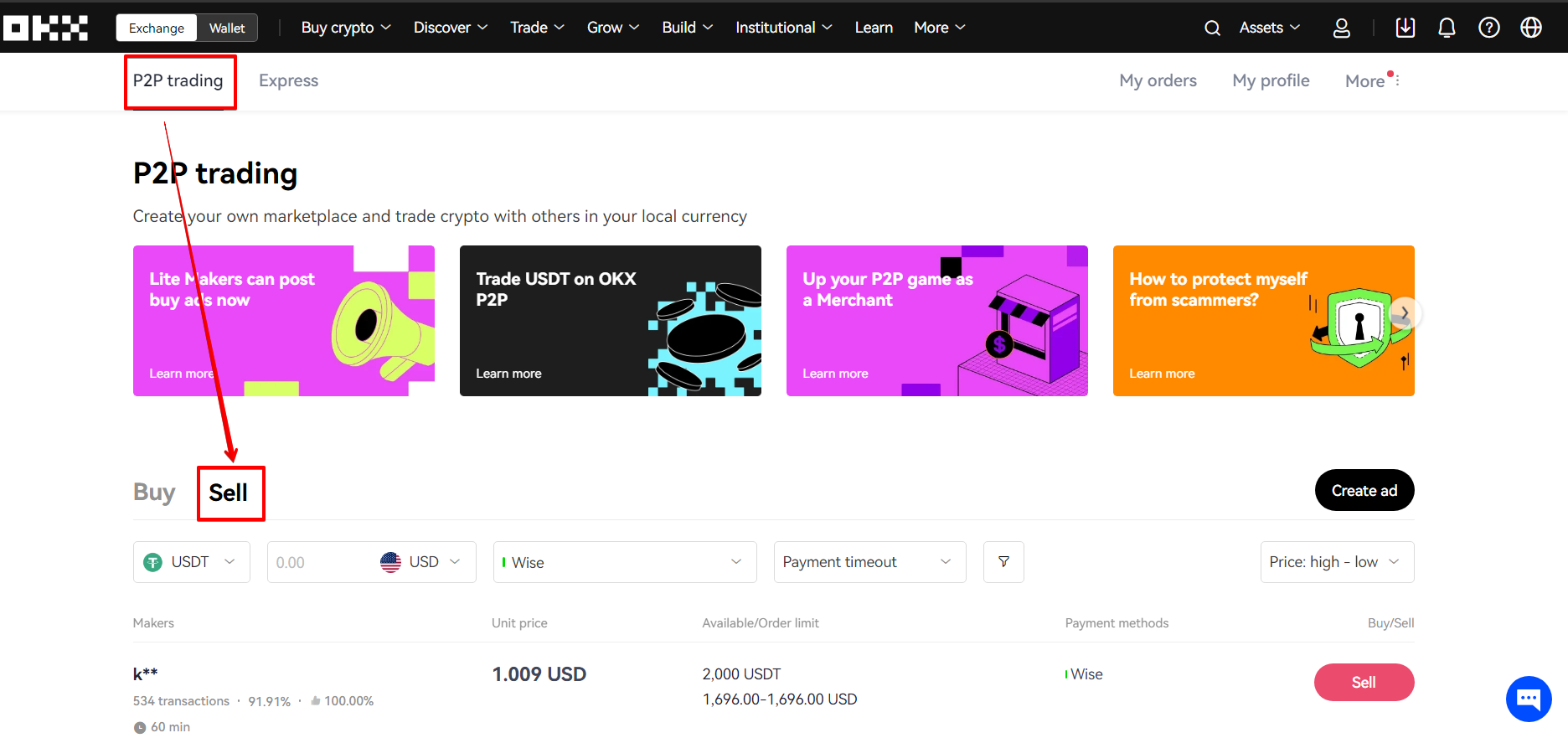This screenshot has width=1568, height=738.
Task: Switch to the Sell tab
Action: 228,493
